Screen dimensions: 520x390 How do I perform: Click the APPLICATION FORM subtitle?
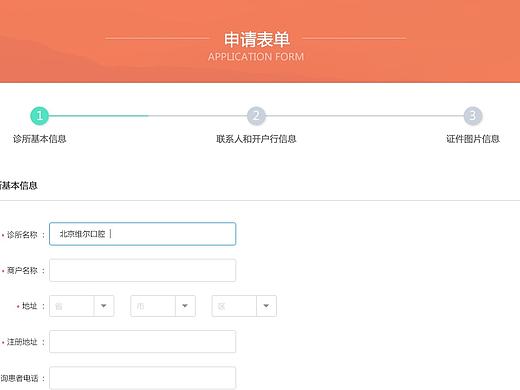pyautogui.click(x=256, y=57)
